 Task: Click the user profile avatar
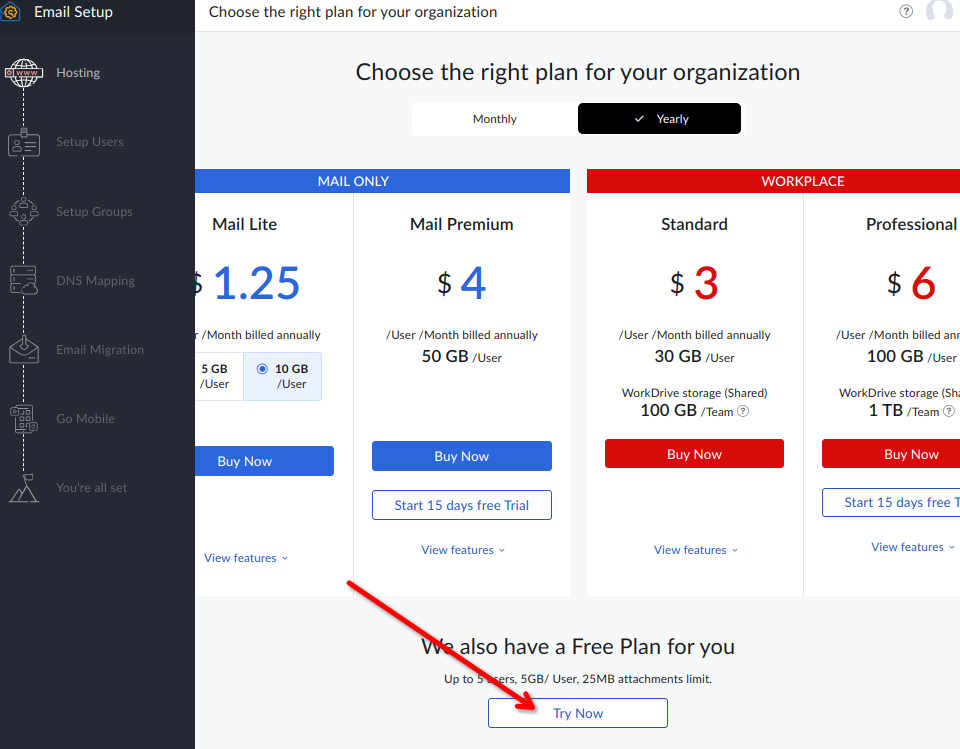tap(939, 12)
